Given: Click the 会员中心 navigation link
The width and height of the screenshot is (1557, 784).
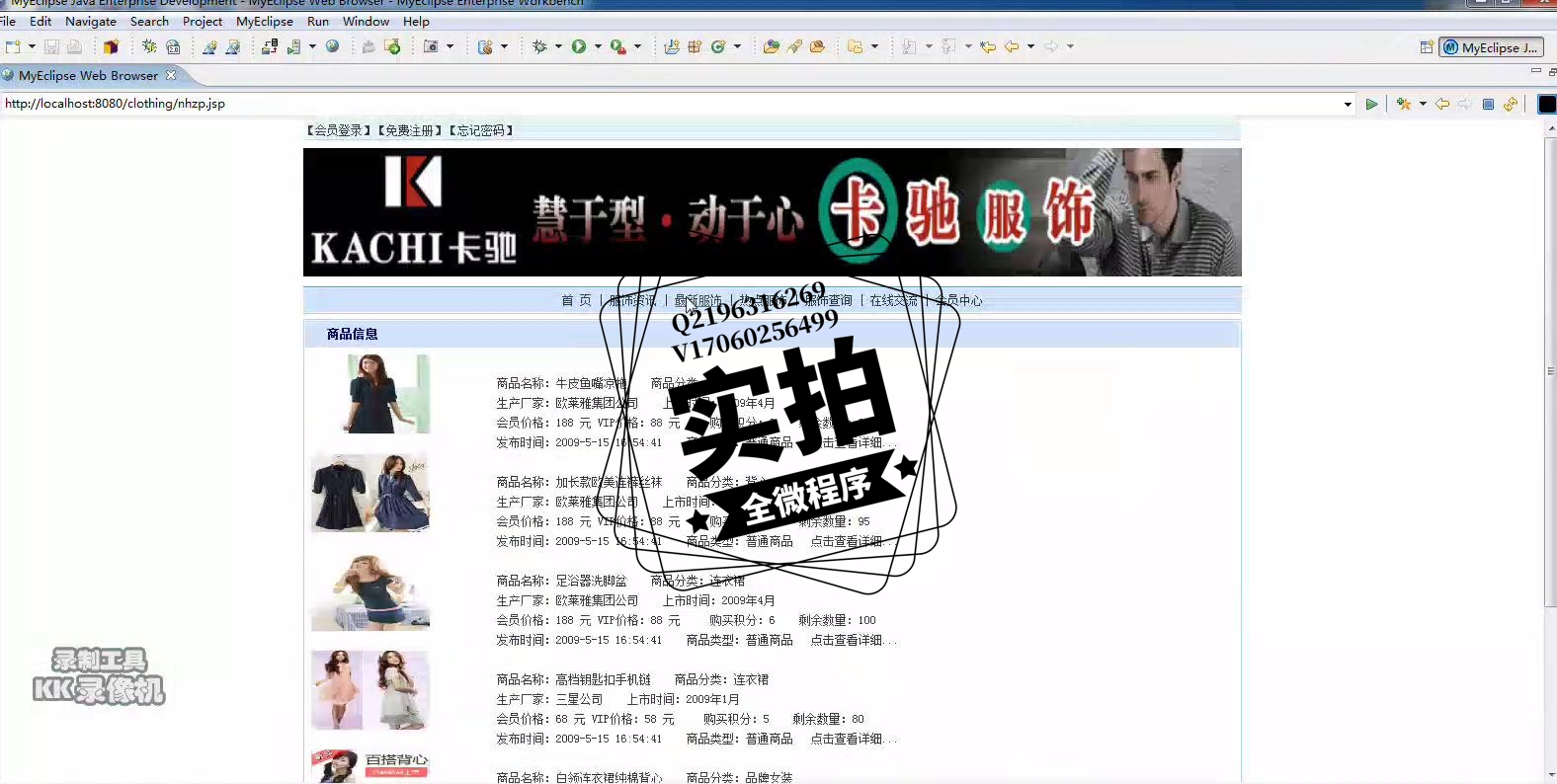Looking at the screenshot, I should click(x=958, y=300).
